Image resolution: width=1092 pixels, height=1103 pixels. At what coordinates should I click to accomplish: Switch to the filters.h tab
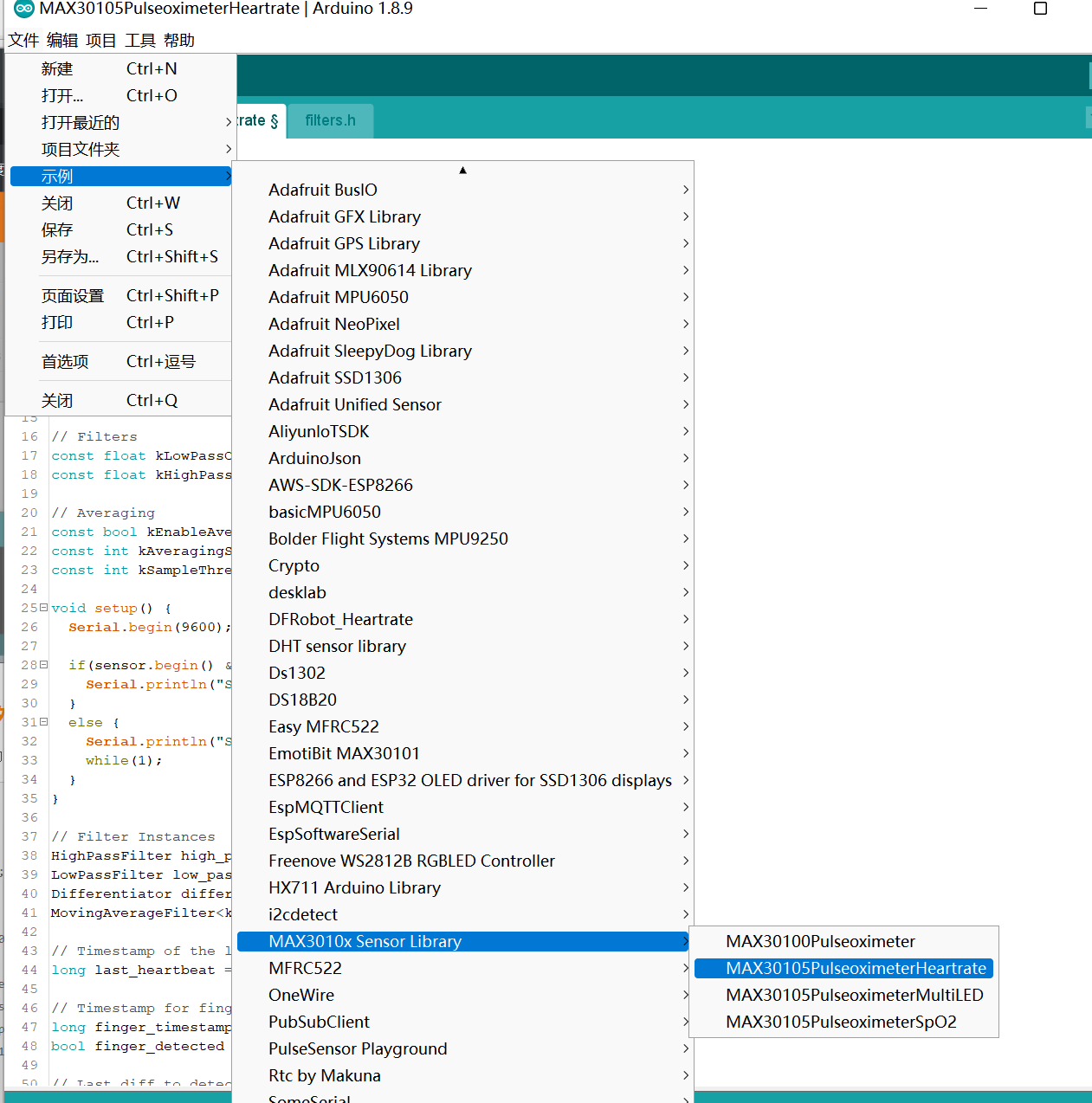tap(331, 120)
